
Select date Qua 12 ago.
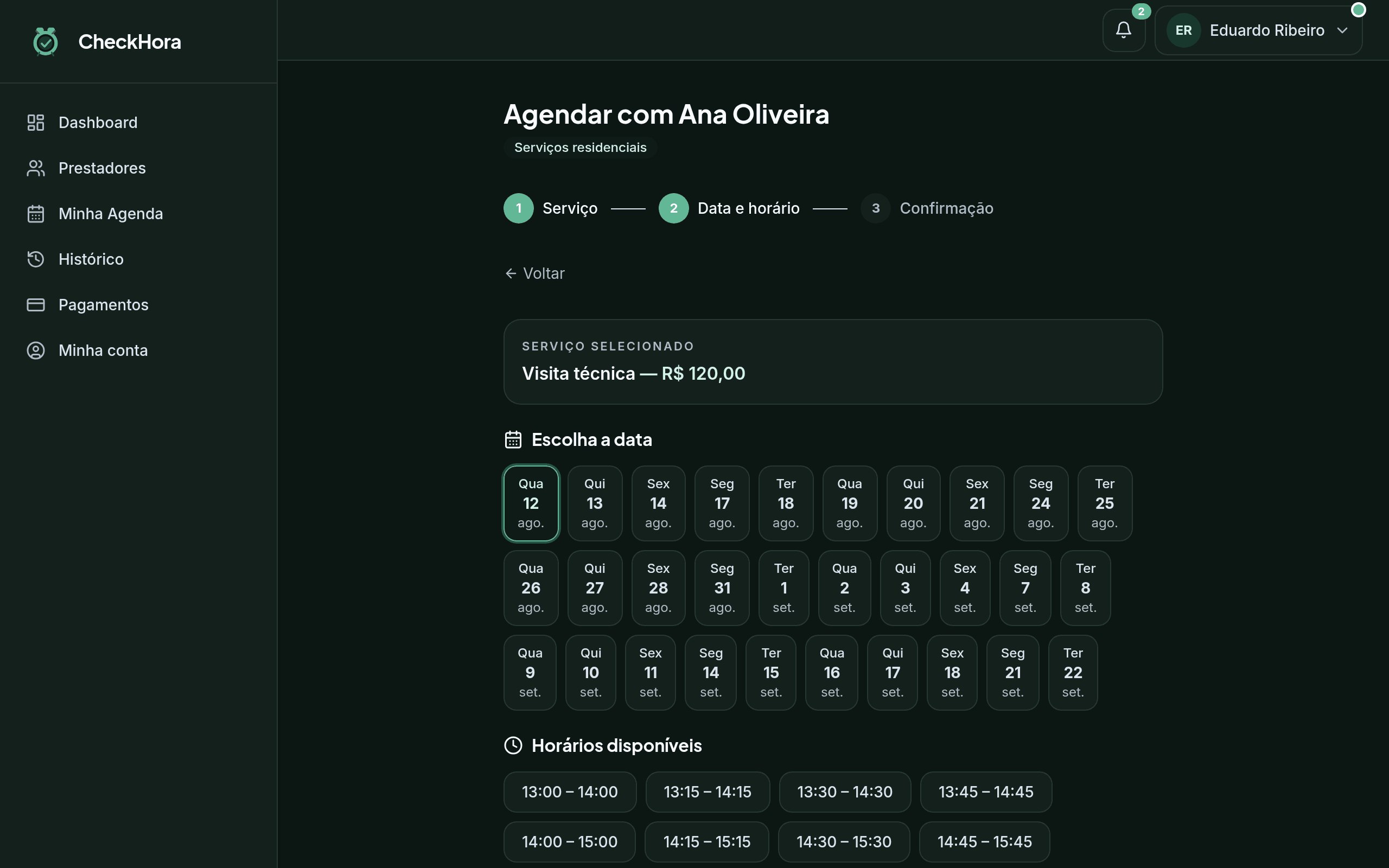(531, 503)
